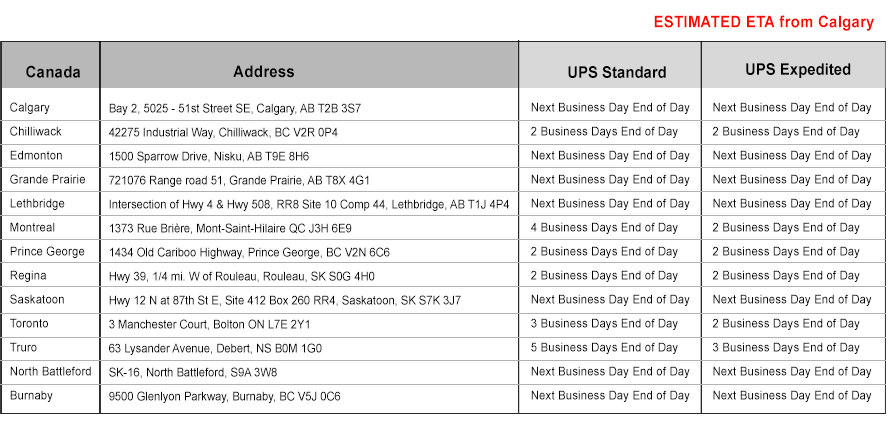Select the Lethbridge address entry

(309, 204)
